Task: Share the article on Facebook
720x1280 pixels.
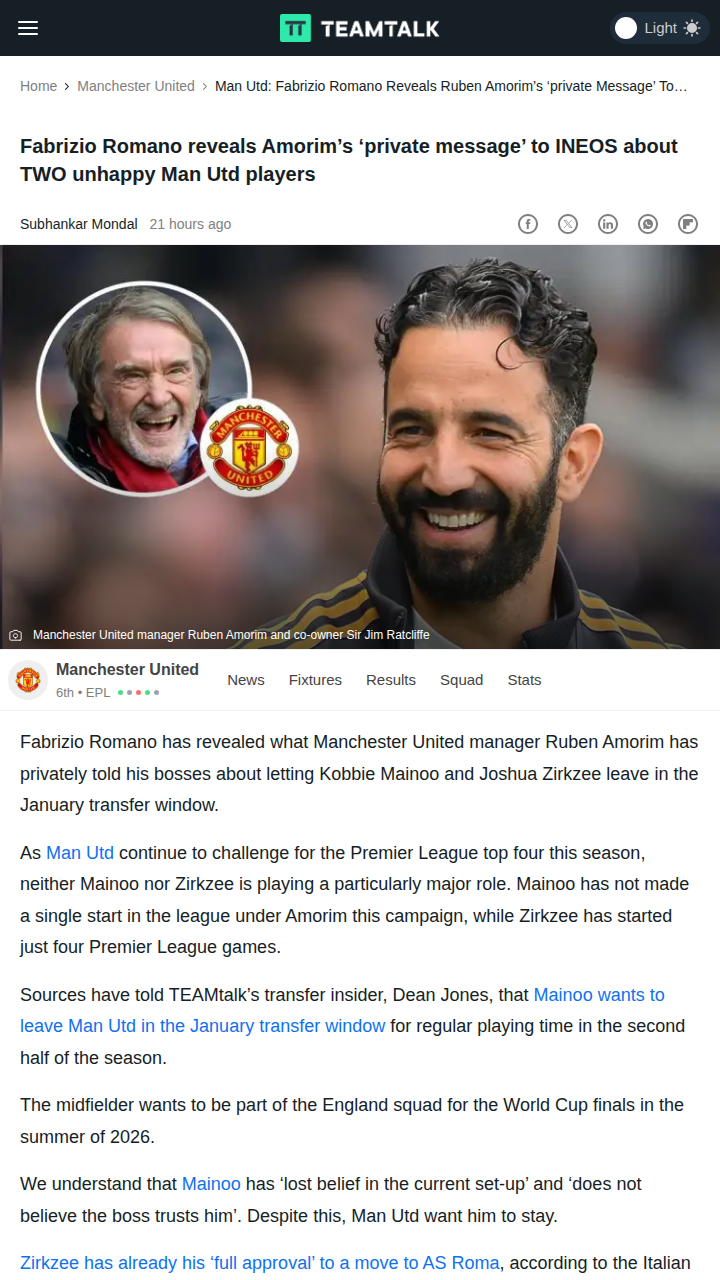Action: [x=528, y=224]
